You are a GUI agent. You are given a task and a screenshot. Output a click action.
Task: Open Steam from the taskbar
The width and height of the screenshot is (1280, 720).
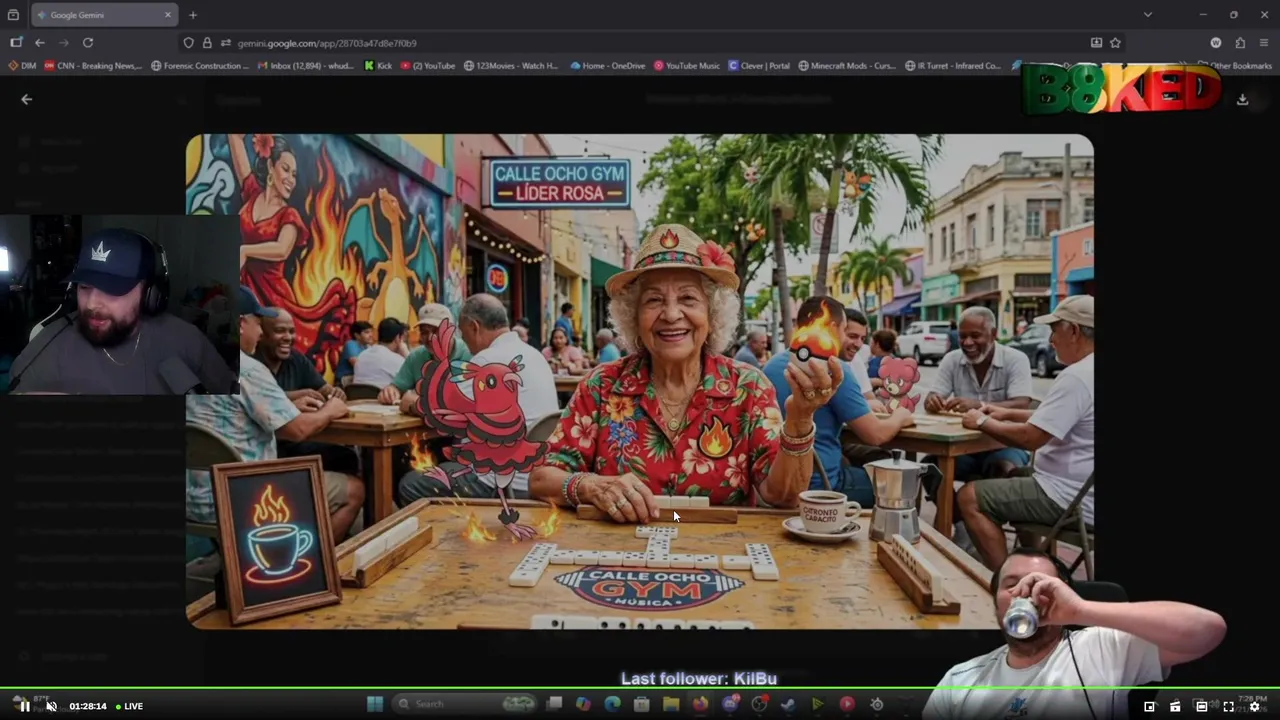(x=788, y=704)
